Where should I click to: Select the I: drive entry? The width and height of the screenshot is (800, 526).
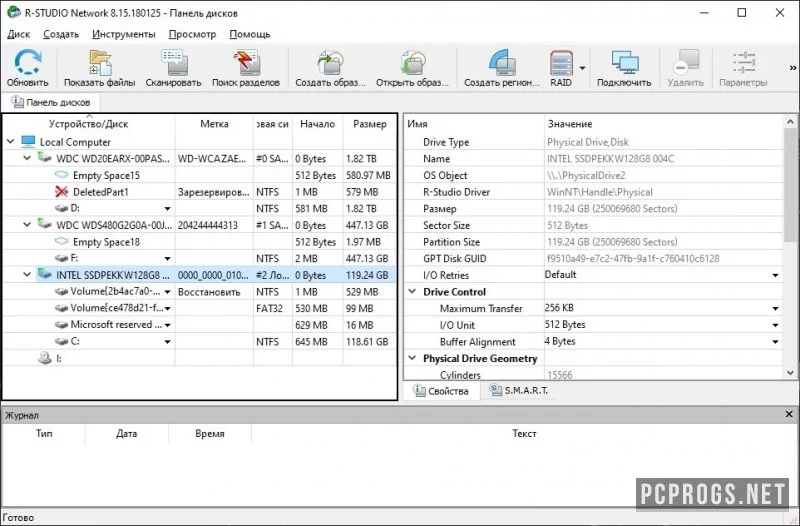point(59,359)
